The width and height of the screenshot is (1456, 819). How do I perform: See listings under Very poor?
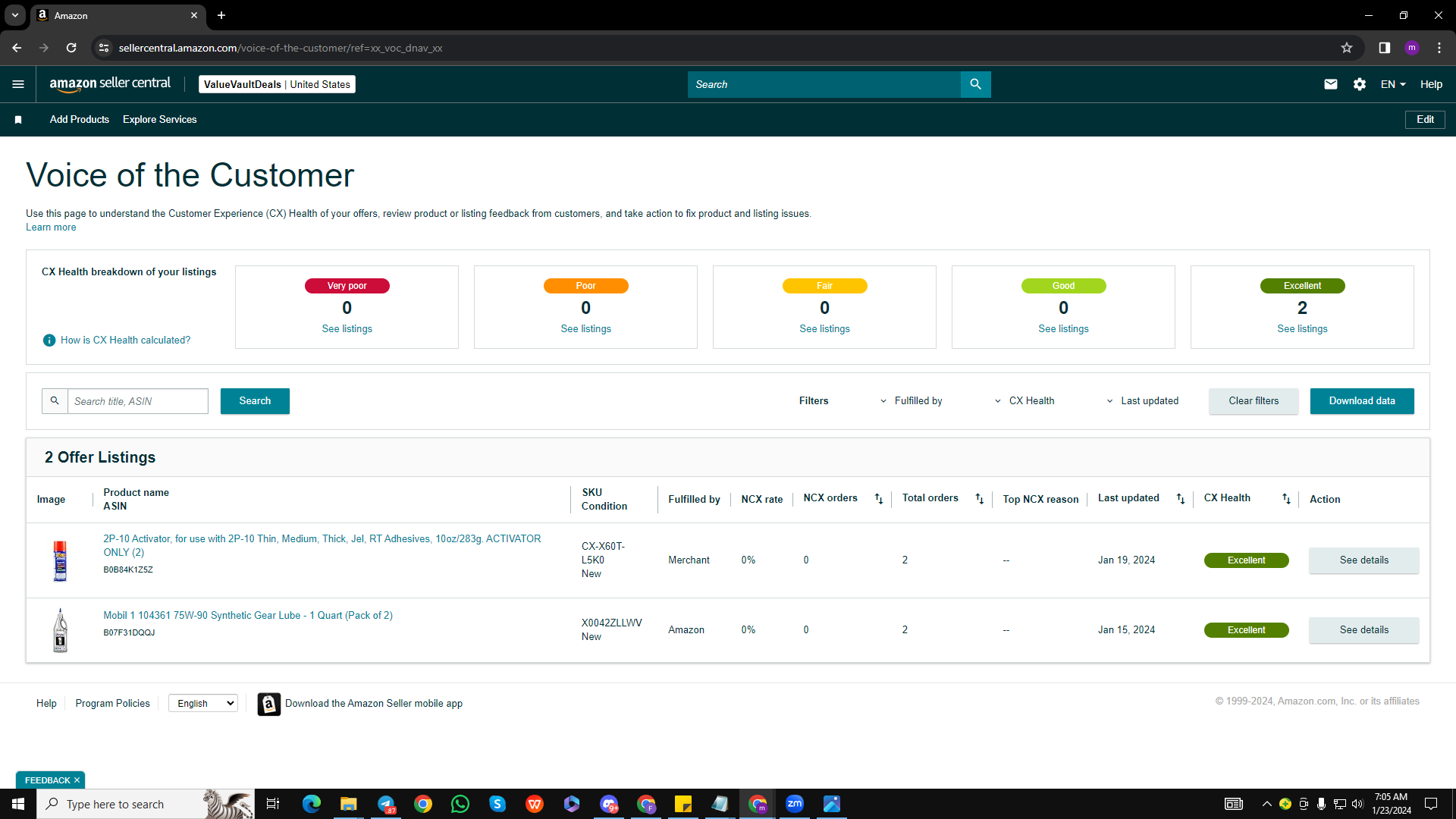point(347,329)
